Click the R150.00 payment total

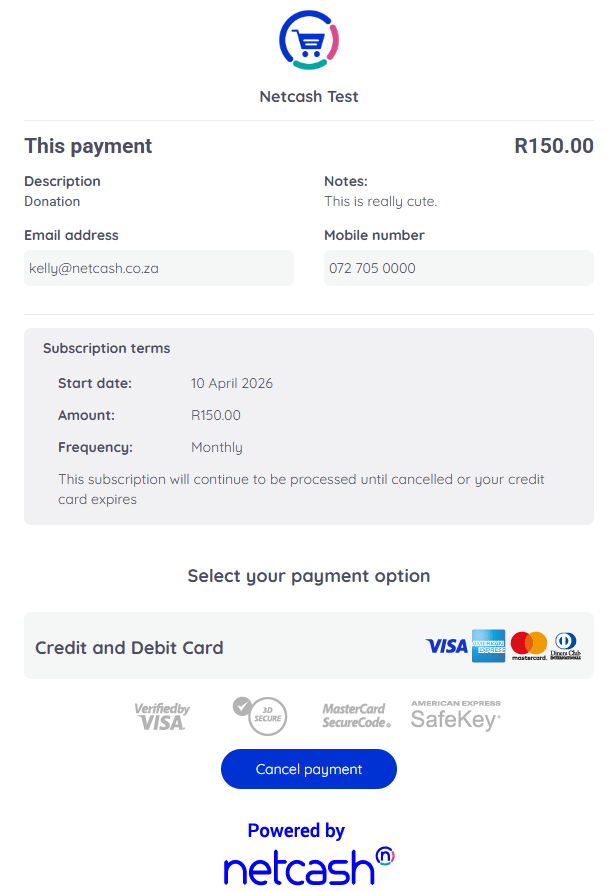(554, 146)
